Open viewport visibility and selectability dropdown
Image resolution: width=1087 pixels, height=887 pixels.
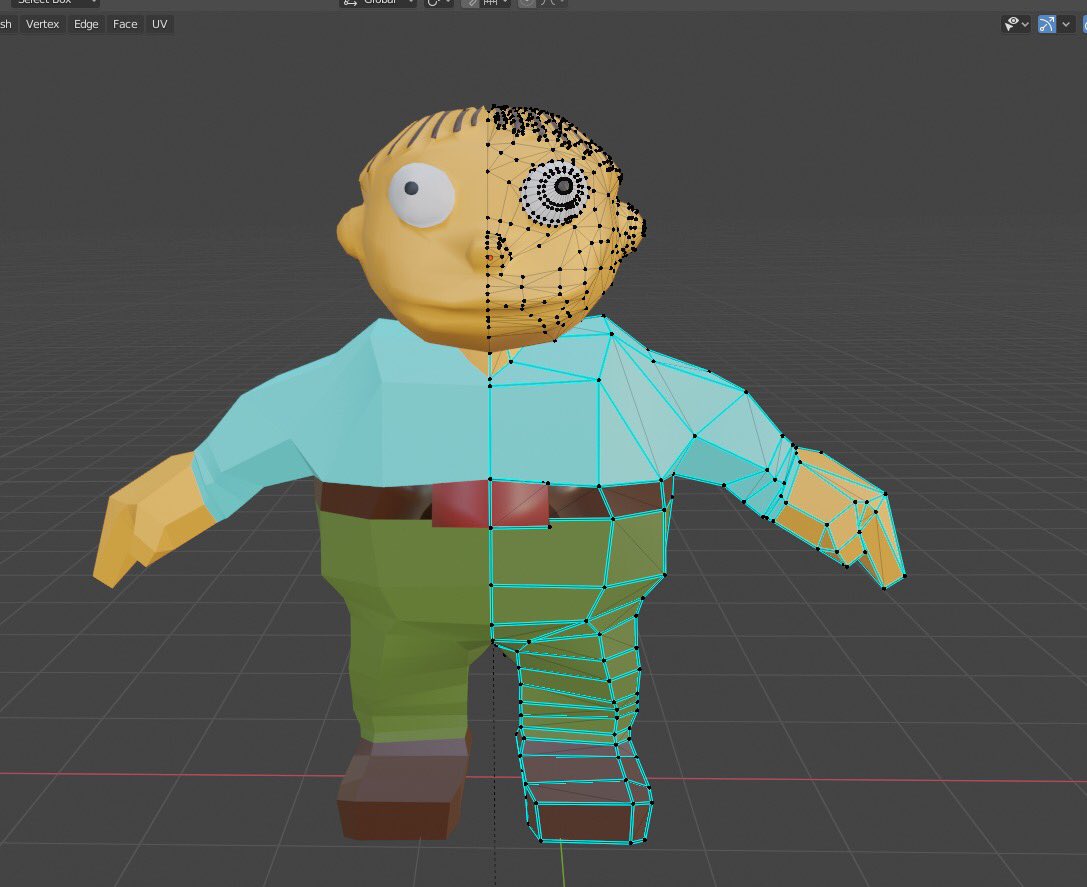1016,24
